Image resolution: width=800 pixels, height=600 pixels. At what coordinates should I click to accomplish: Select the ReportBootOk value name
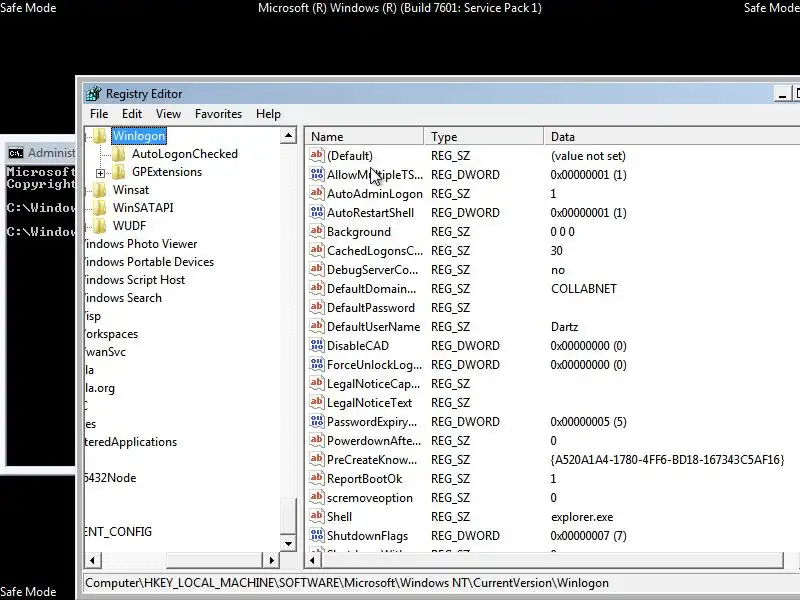coord(364,479)
